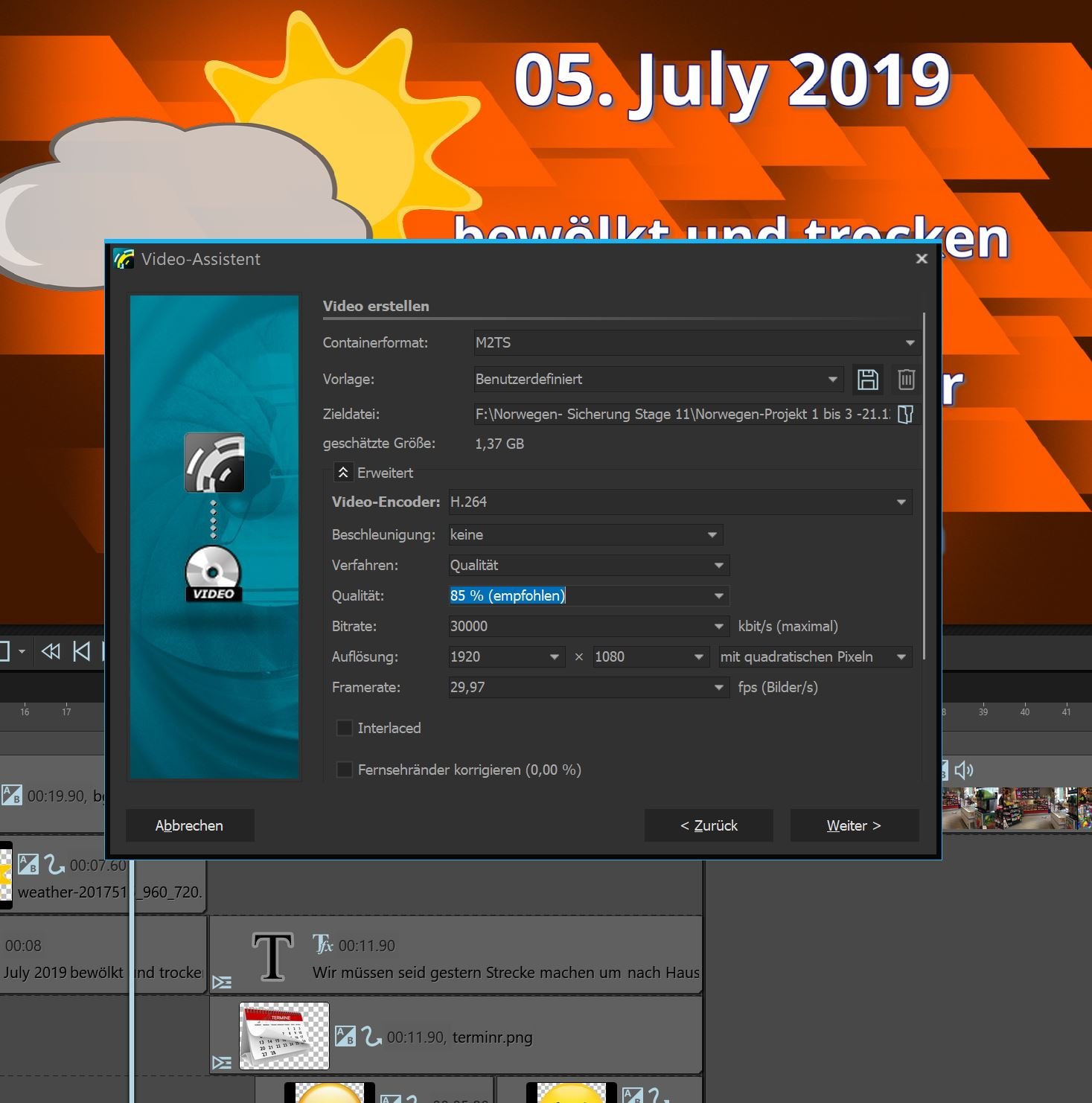Open the Video-Encoder H.264 dropdown

pos(901,502)
